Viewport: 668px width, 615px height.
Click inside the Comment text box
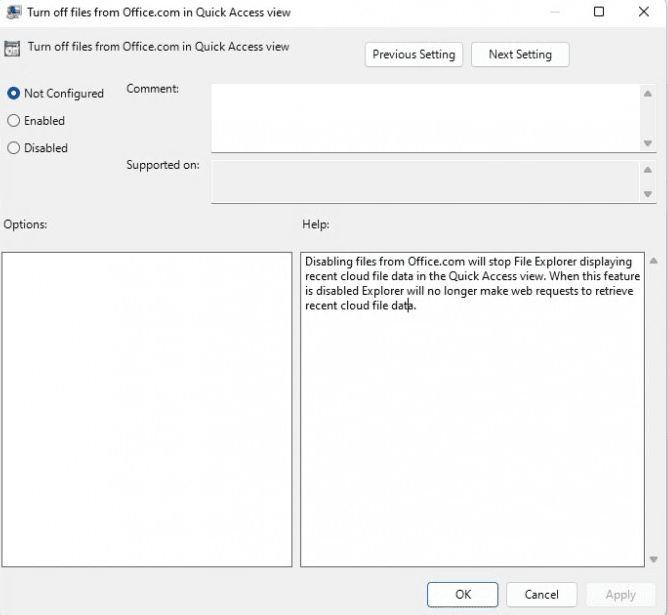tap(426, 118)
